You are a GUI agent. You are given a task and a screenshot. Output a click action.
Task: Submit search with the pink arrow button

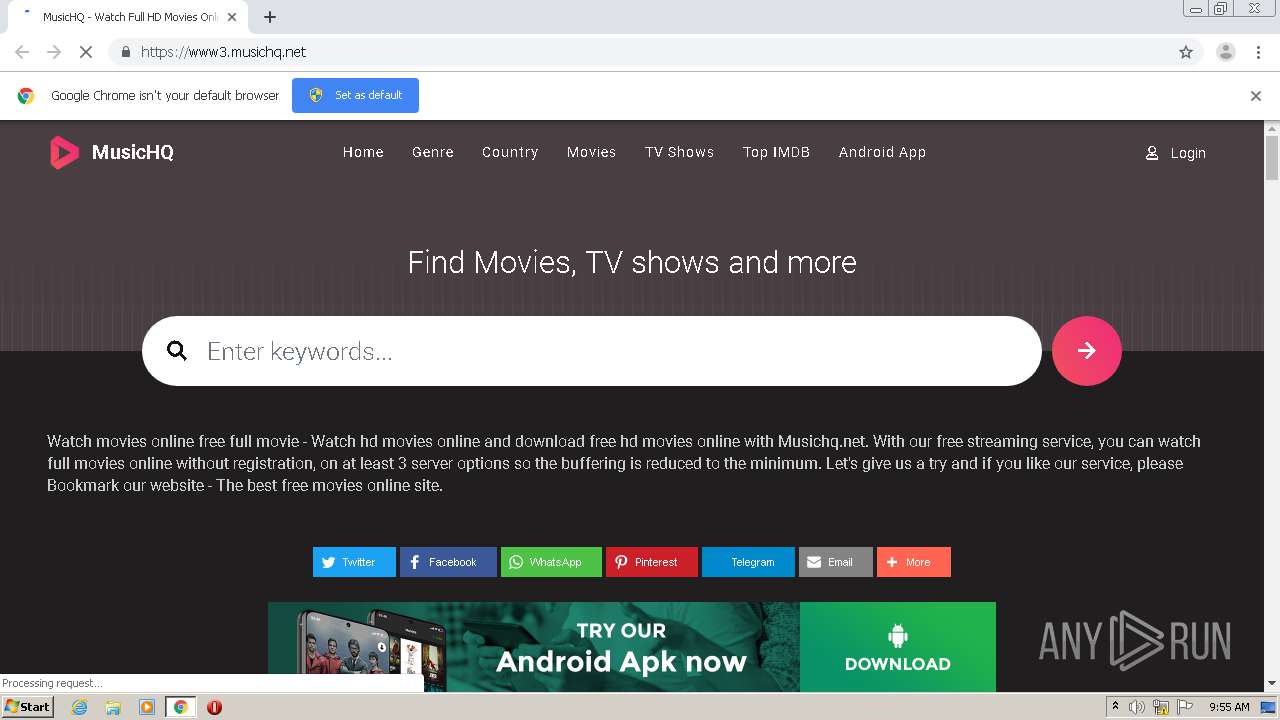pos(1087,351)
